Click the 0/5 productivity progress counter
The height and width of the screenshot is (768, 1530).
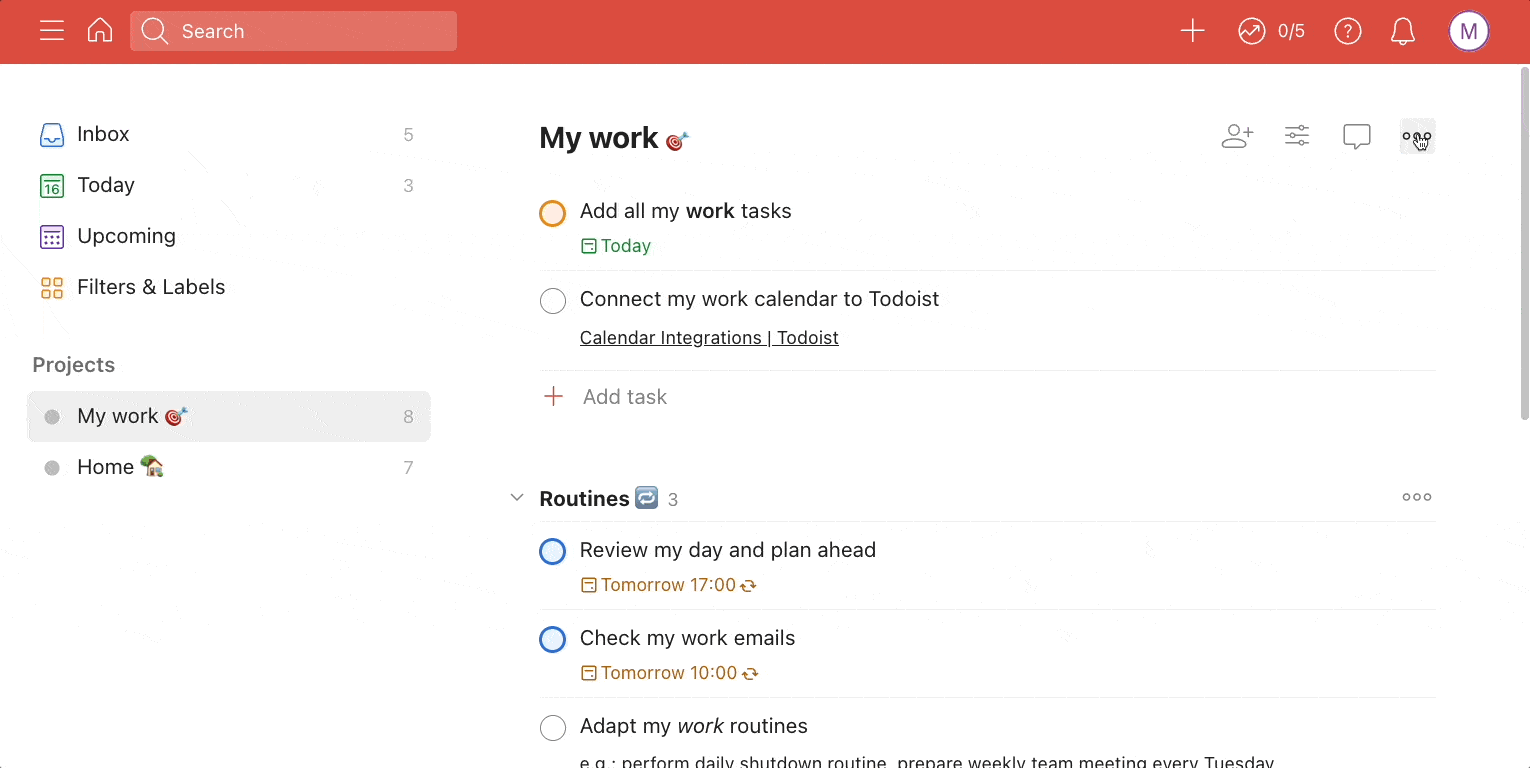1270,31
